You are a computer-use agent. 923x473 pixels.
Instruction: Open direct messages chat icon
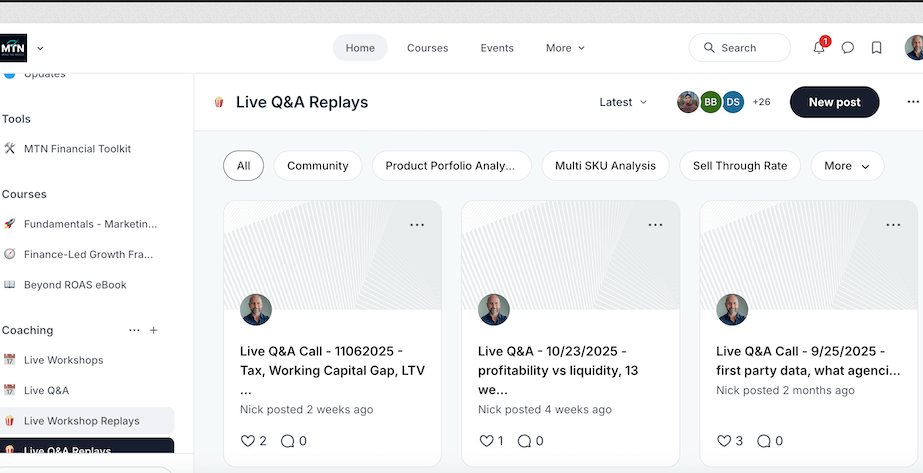pos(848,48)
